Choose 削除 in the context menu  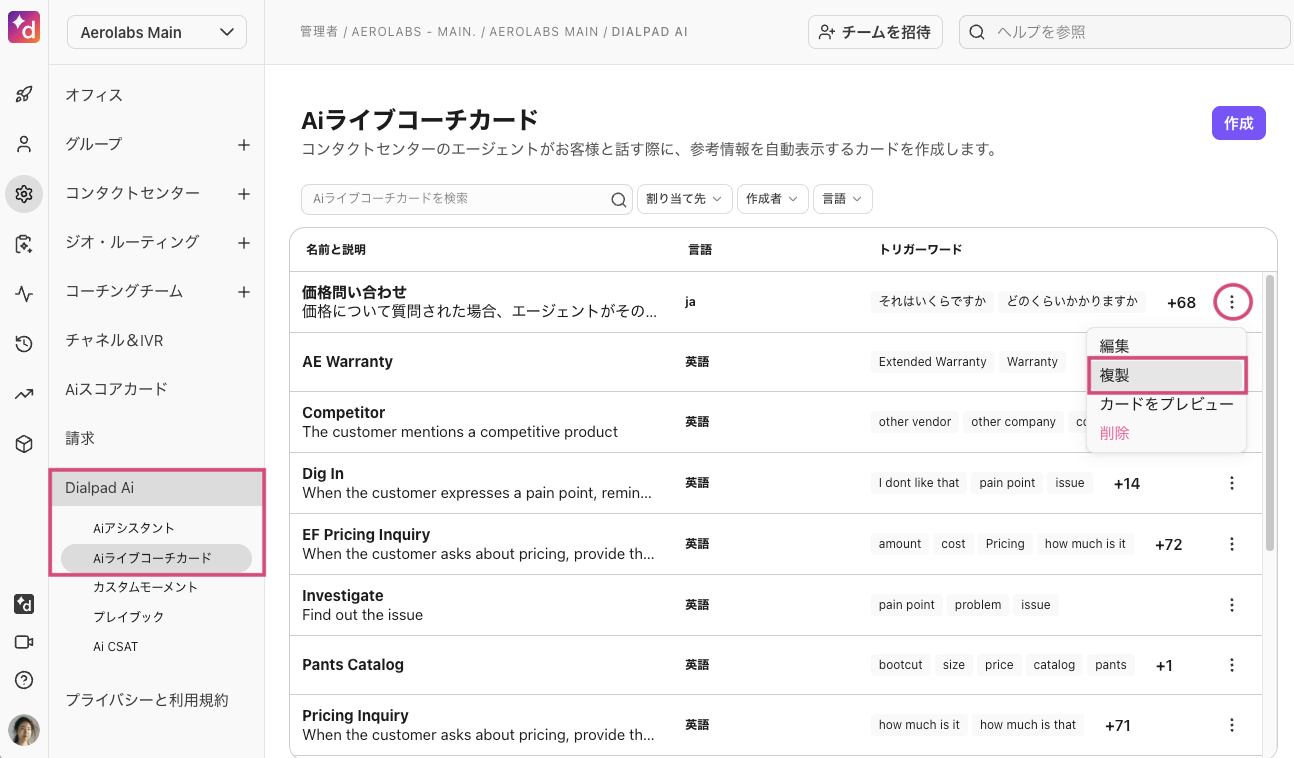pyautogui.click(x=1115, y=433)
